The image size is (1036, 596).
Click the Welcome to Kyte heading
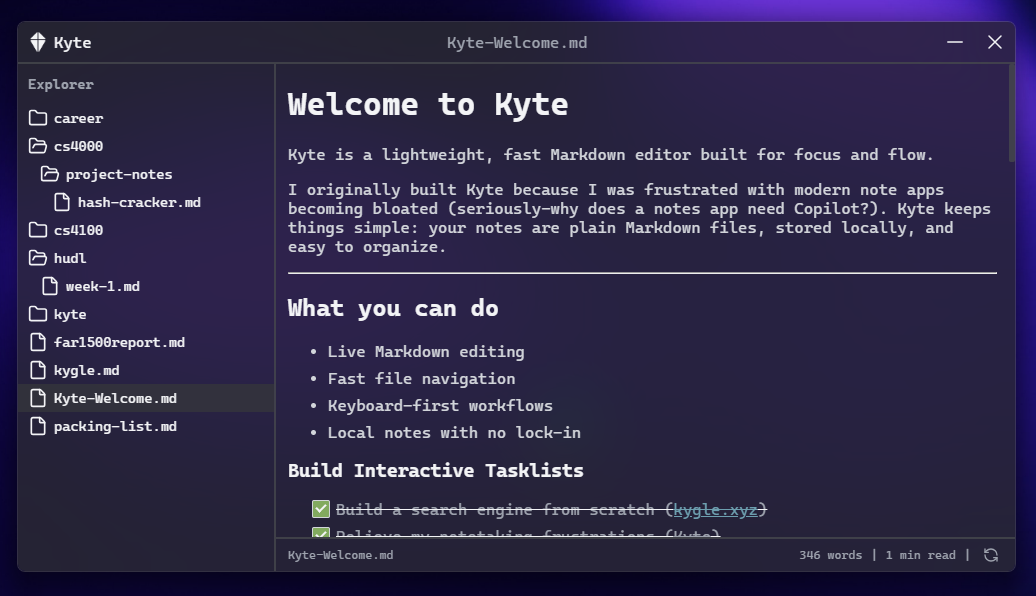(428, 104)
